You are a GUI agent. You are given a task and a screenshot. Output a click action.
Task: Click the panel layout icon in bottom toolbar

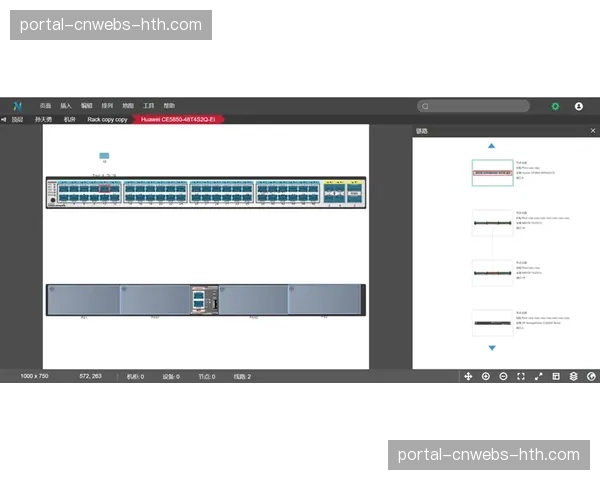(556, 377)
